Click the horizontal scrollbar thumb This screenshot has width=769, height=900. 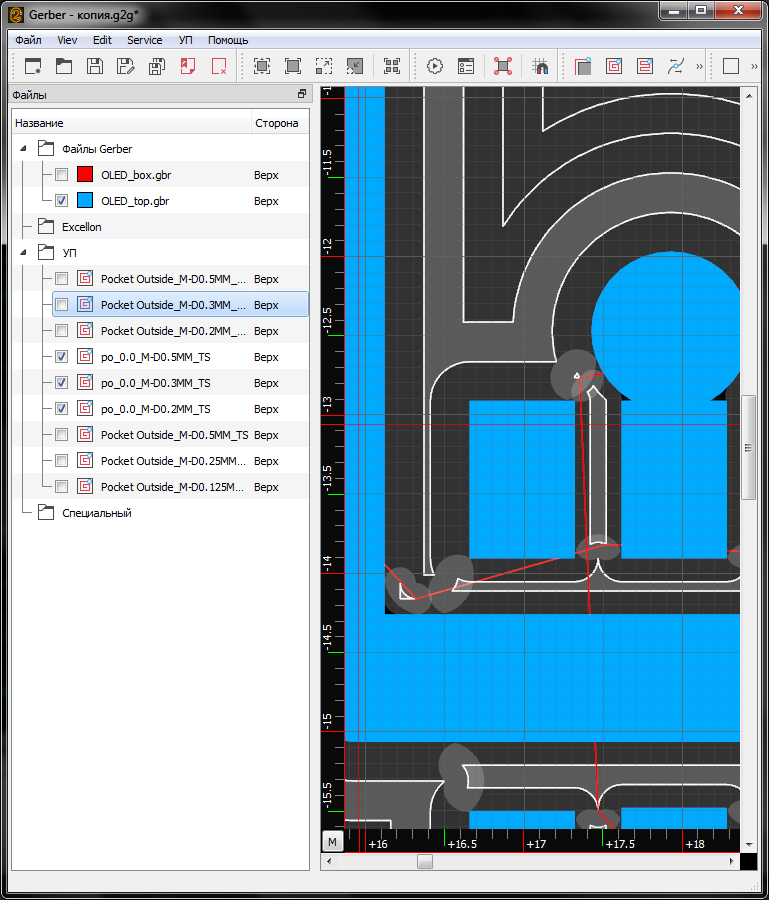pos(425,861)
